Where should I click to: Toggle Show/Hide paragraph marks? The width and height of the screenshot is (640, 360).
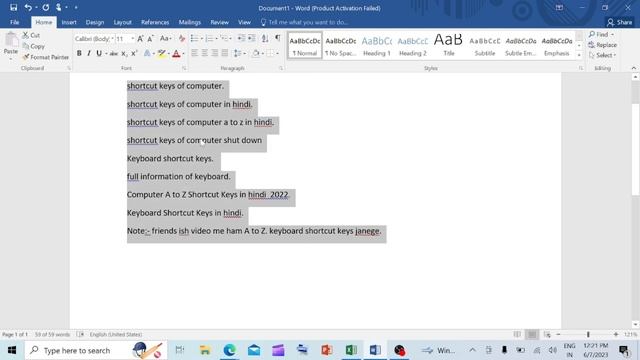[278, 38]
